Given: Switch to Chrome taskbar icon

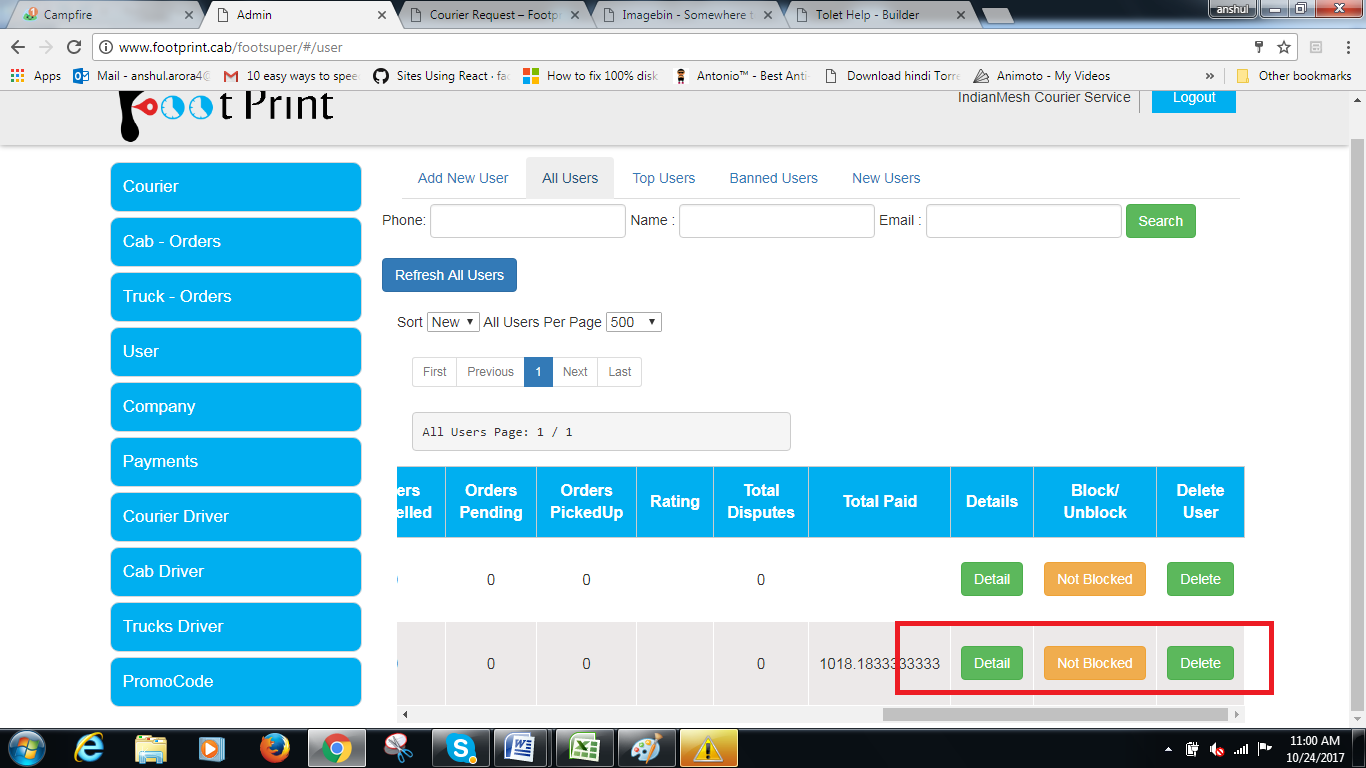Looking at the screenshot, I should coord(337,748).
